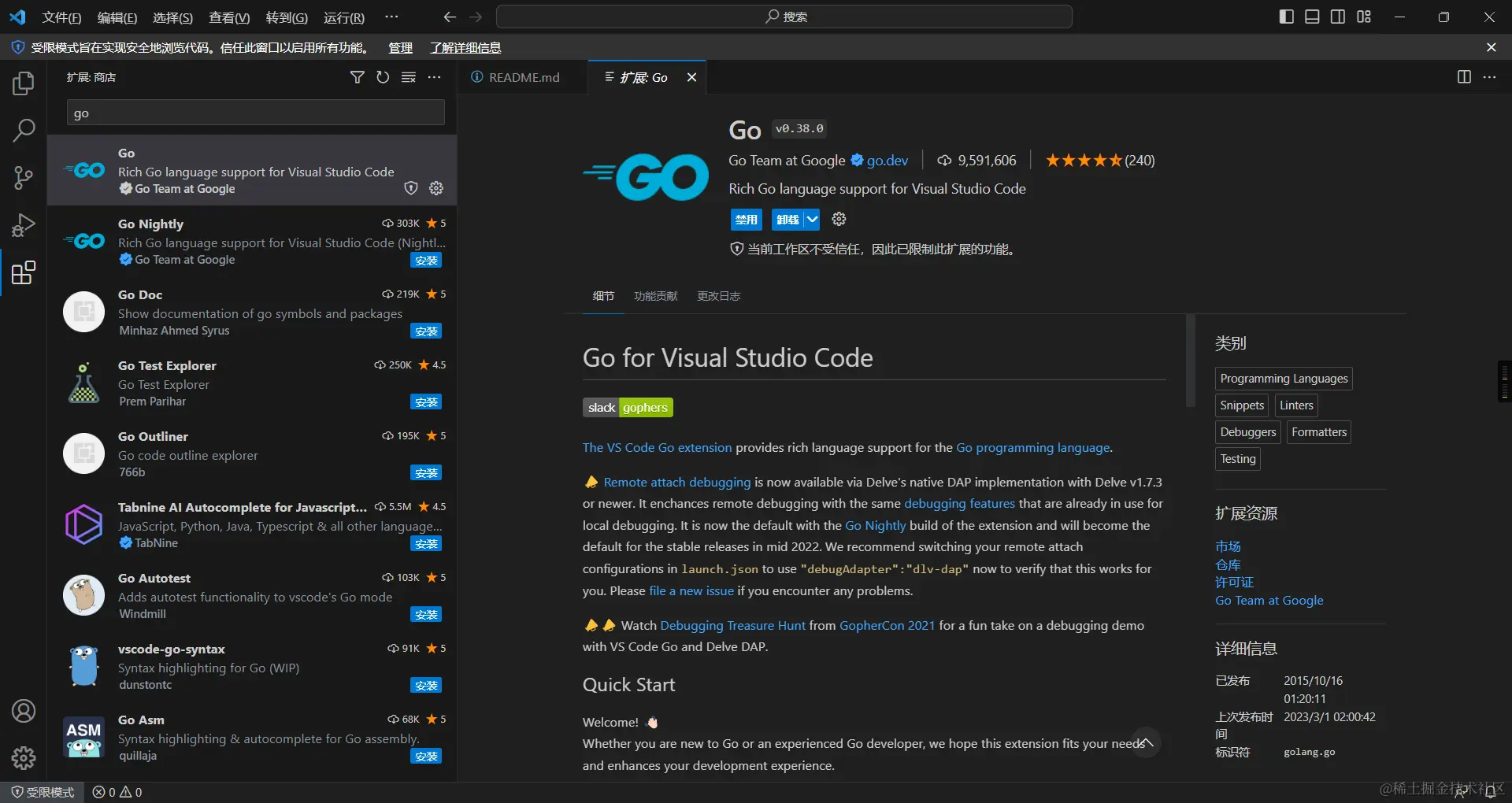
Task: Click the 卸载 uninstall button
Action: click(787, 220)
